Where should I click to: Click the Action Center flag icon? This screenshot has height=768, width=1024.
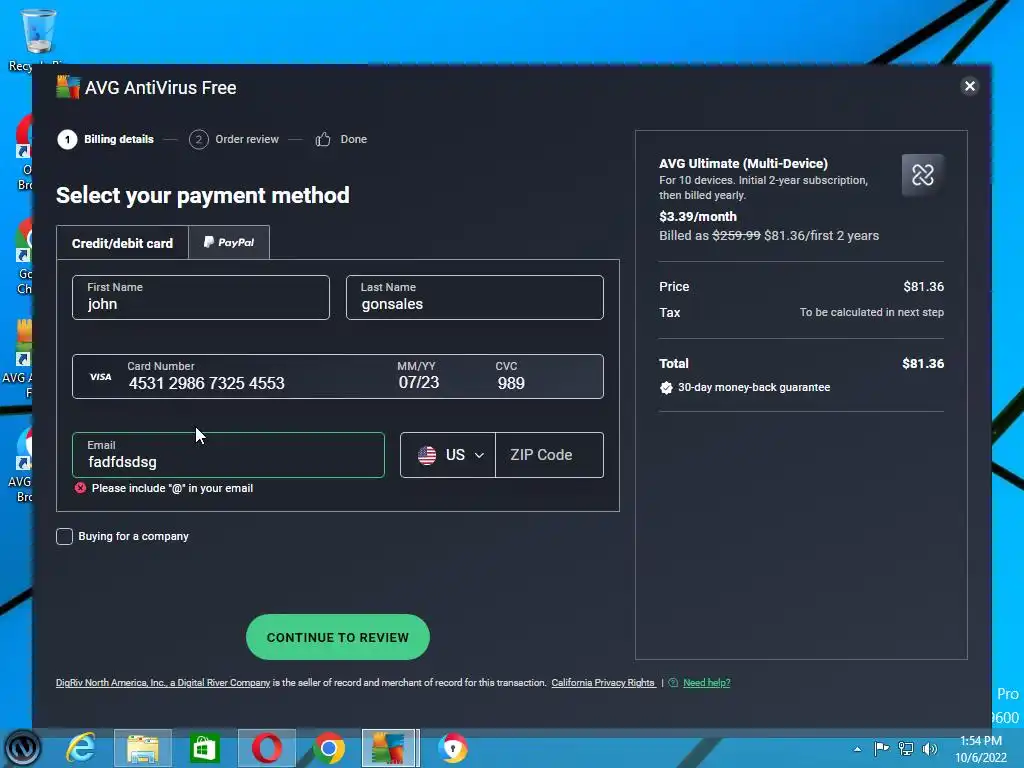(x=881, y=748)
